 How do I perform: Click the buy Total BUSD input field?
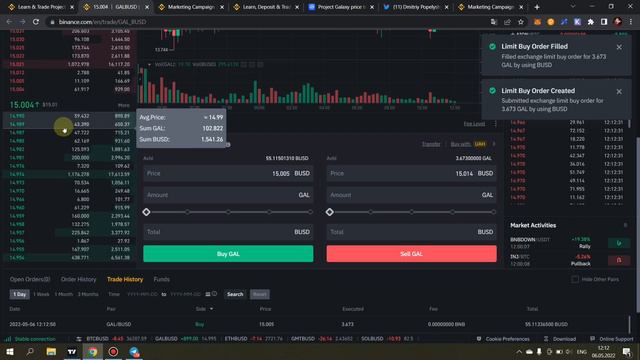tap(228, 232)
